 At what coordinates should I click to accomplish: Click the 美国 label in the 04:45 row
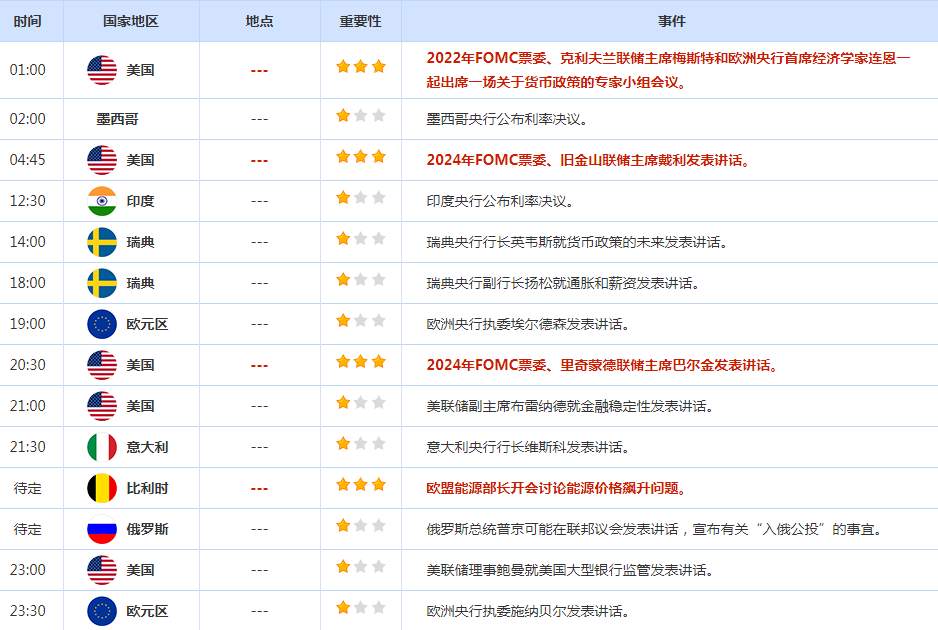tap(141, 160)
